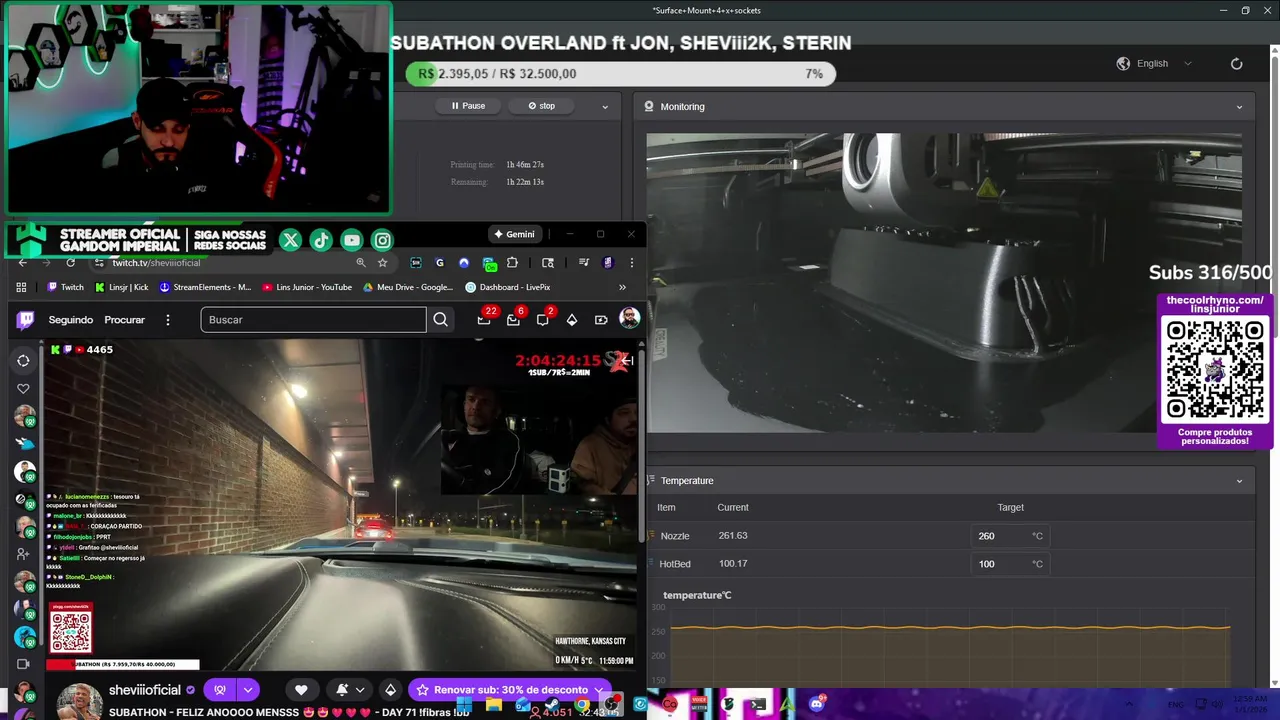Click Renovar sub: 30% de desconto
The image size is (1280, 720).
click(x=510, y=690)
